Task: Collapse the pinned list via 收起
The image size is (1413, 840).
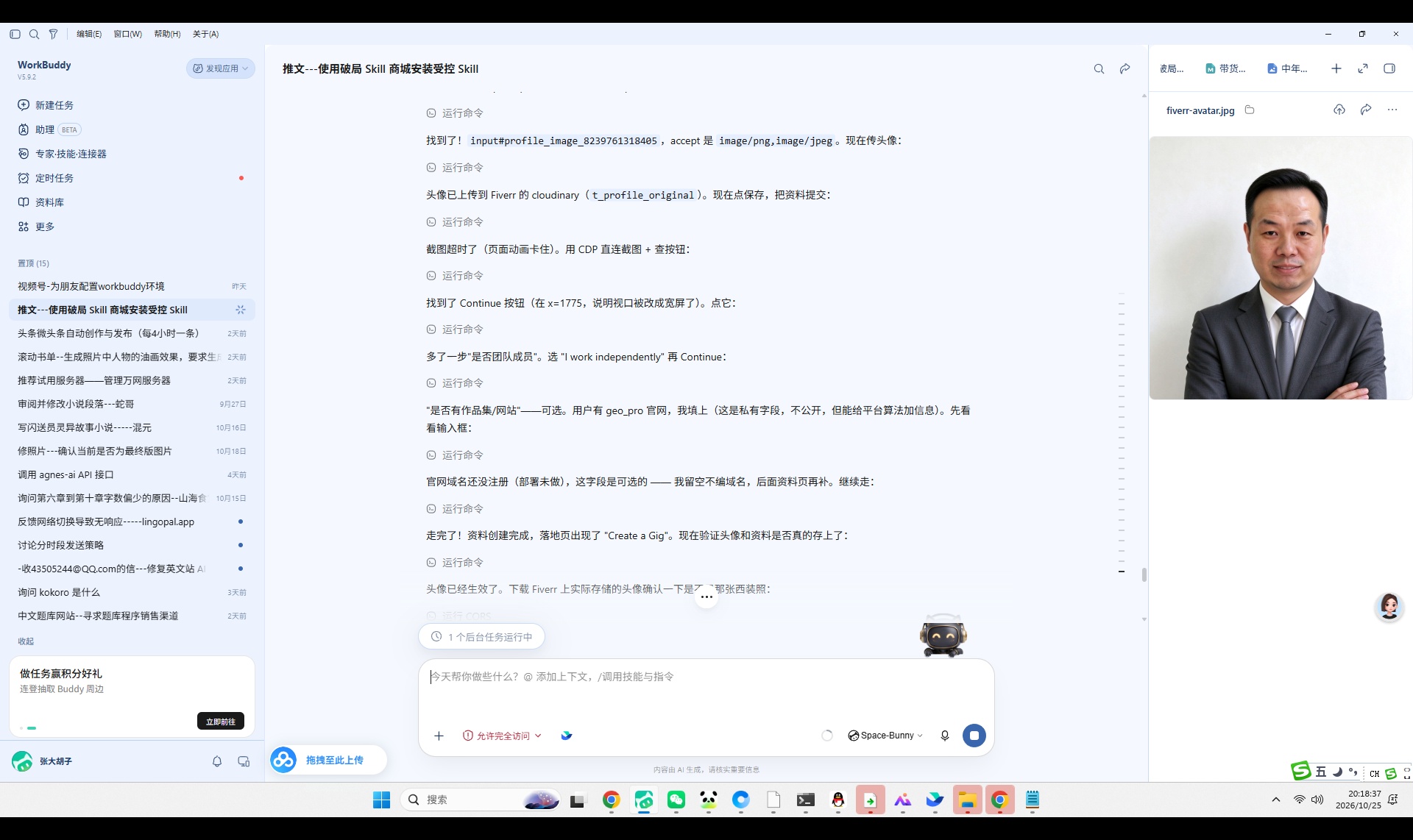Action: [x=26, y=641]
